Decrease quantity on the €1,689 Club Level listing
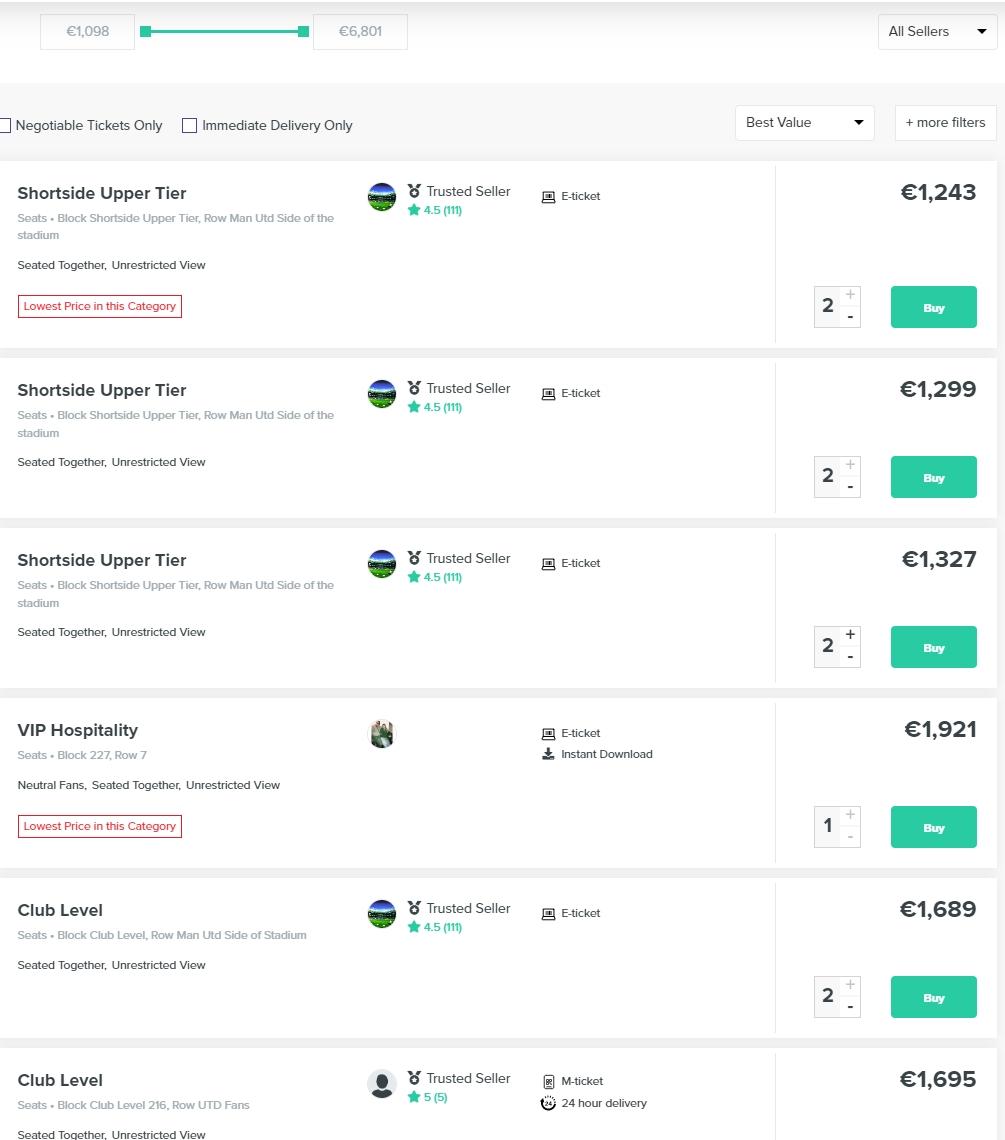The image size is (1005, 1140). [x=850, y=1007]
